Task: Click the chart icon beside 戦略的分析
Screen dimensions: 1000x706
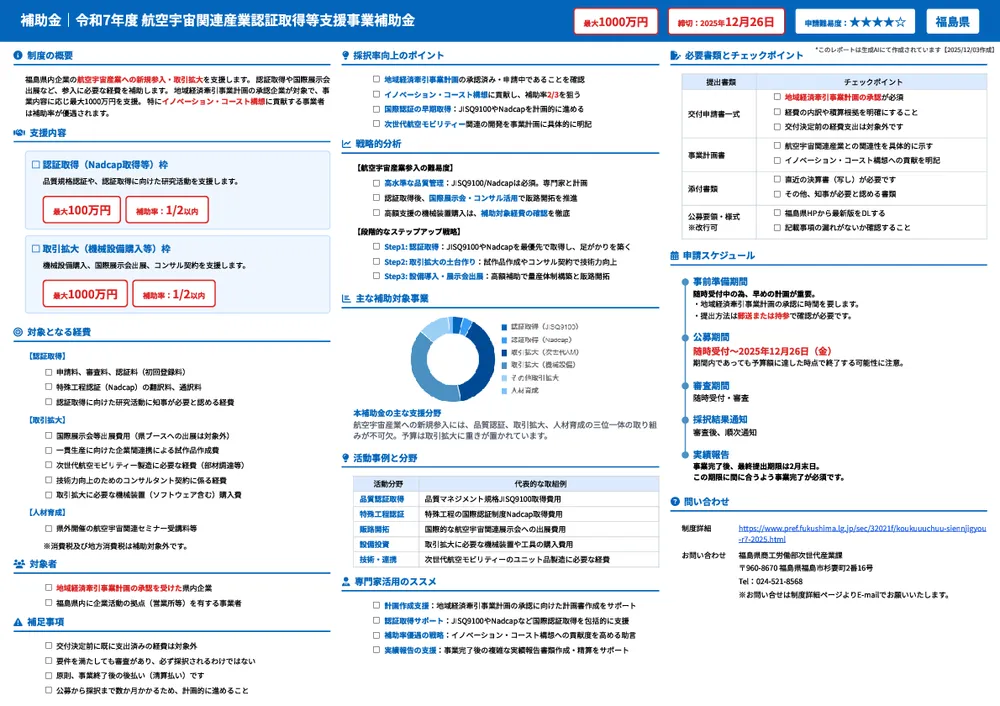Action: tap(345, 144)
